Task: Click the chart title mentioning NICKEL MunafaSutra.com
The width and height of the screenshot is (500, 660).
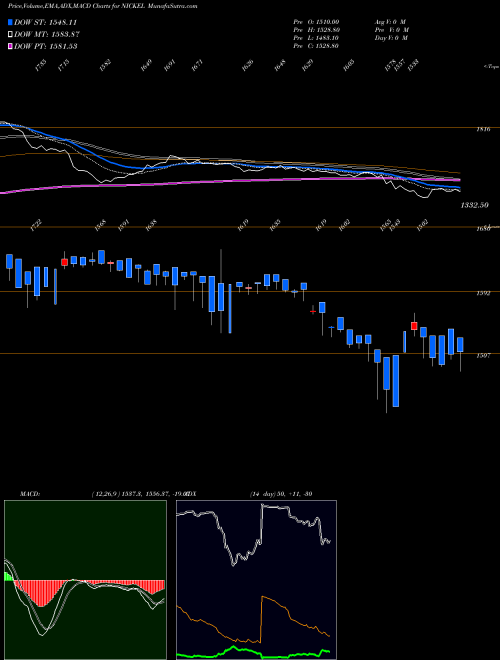Action: 102,6
